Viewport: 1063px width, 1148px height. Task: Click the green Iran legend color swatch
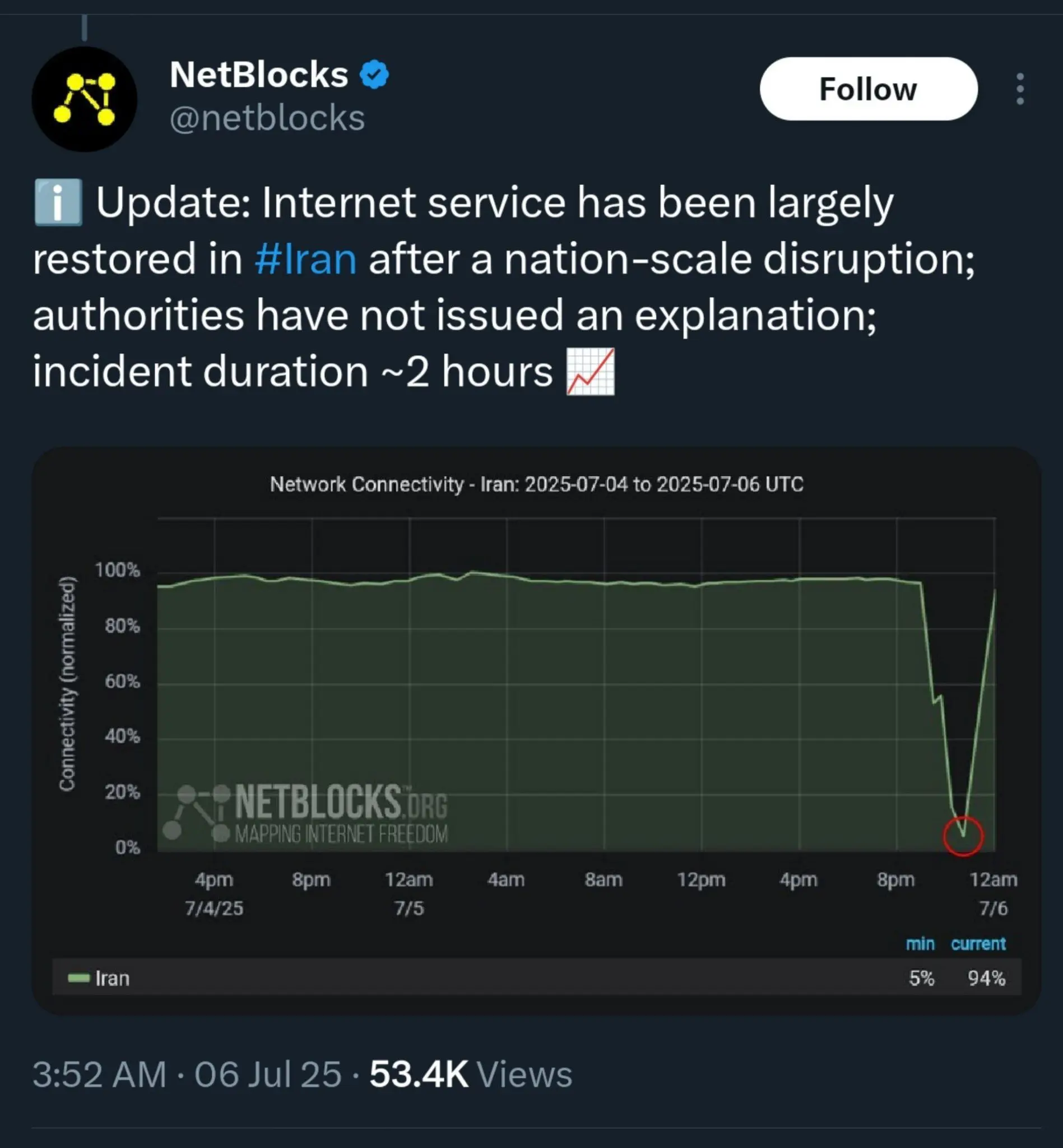pyautogui.click(x=79, y=978)
